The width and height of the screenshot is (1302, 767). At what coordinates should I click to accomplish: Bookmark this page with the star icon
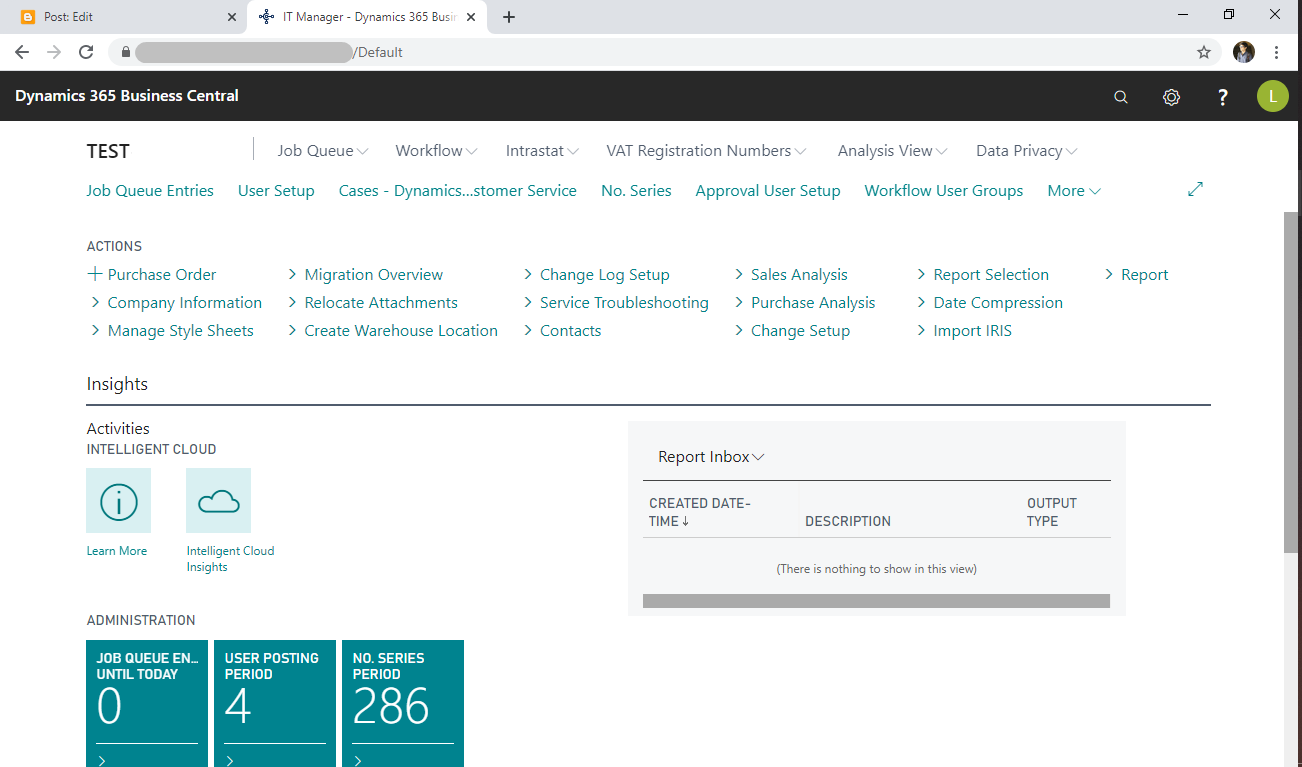[1204, 52]
